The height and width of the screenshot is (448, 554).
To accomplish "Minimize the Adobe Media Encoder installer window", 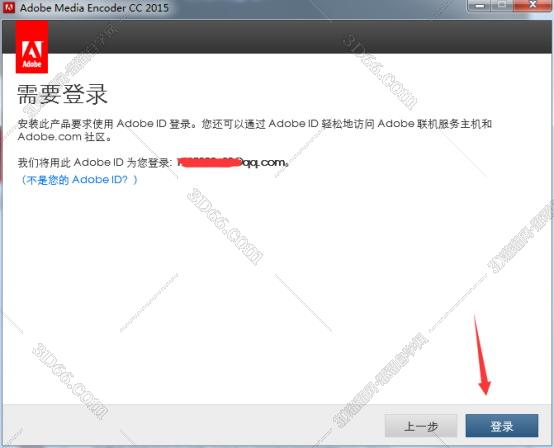I will 479,5.
